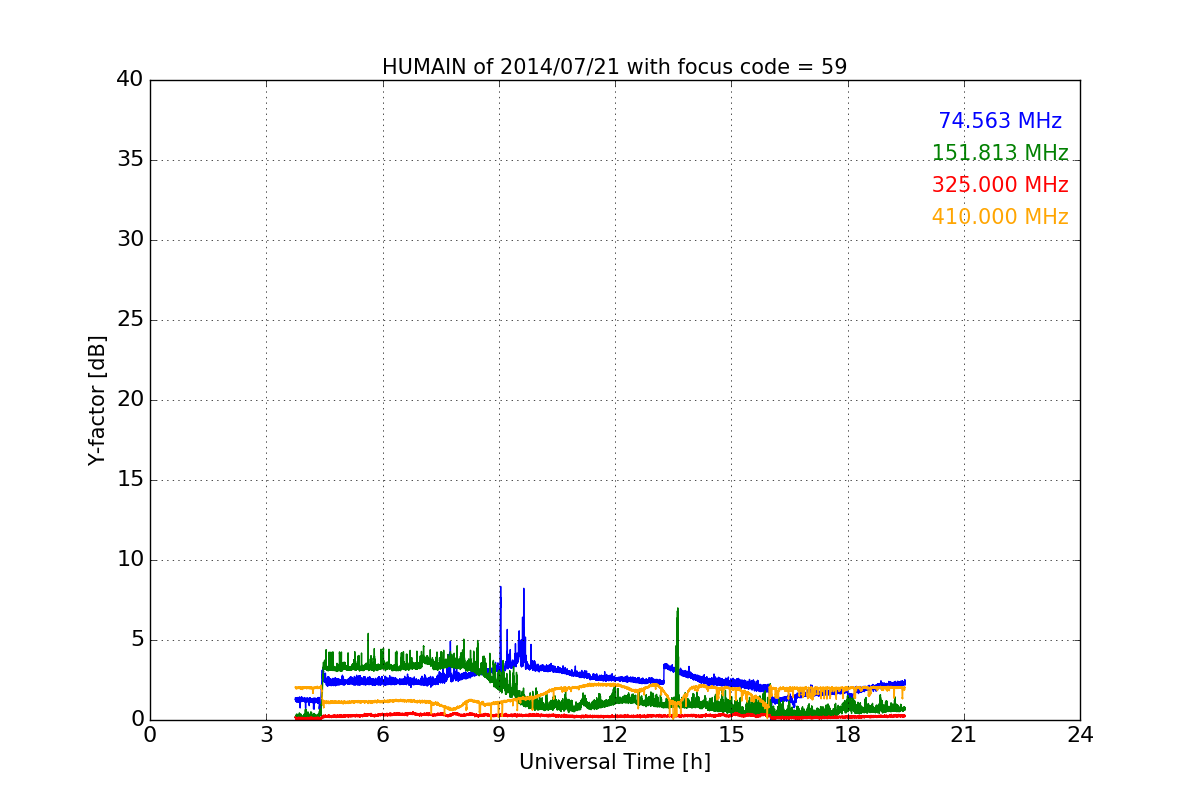Select the orange 410.000 MHz legend label
Viewport: 1200px width, 800px height.
coord(1000,217)
